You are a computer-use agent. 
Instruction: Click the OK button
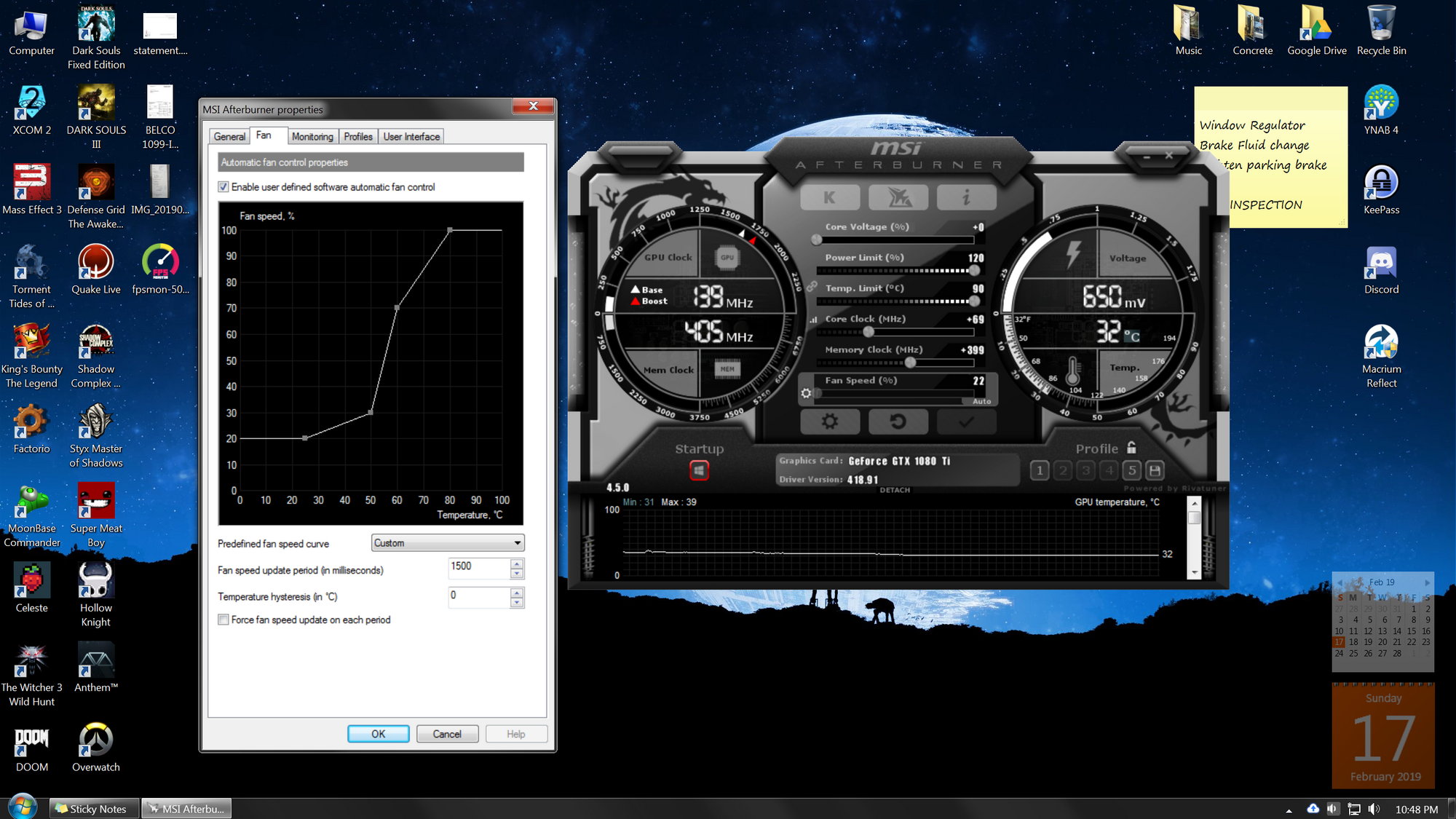pyautogui.click(x=378, y=734)
